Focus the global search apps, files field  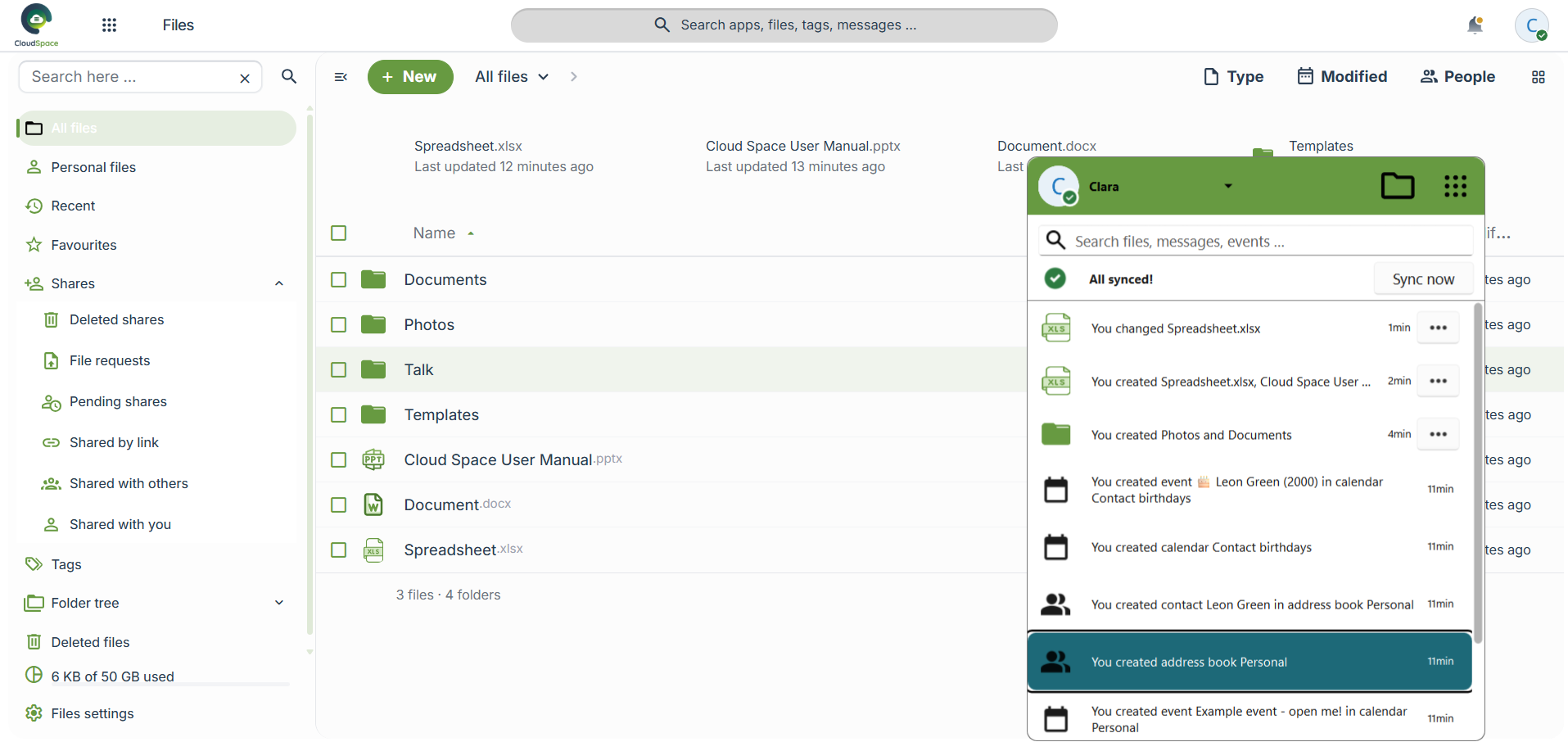pyautogui.click(x=784, y=25)
